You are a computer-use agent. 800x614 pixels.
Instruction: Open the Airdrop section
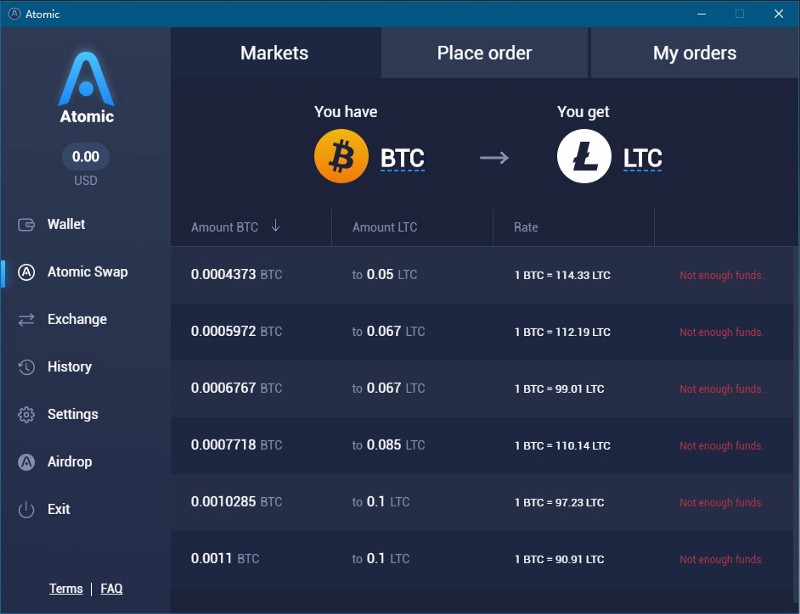tap(69, 462)
